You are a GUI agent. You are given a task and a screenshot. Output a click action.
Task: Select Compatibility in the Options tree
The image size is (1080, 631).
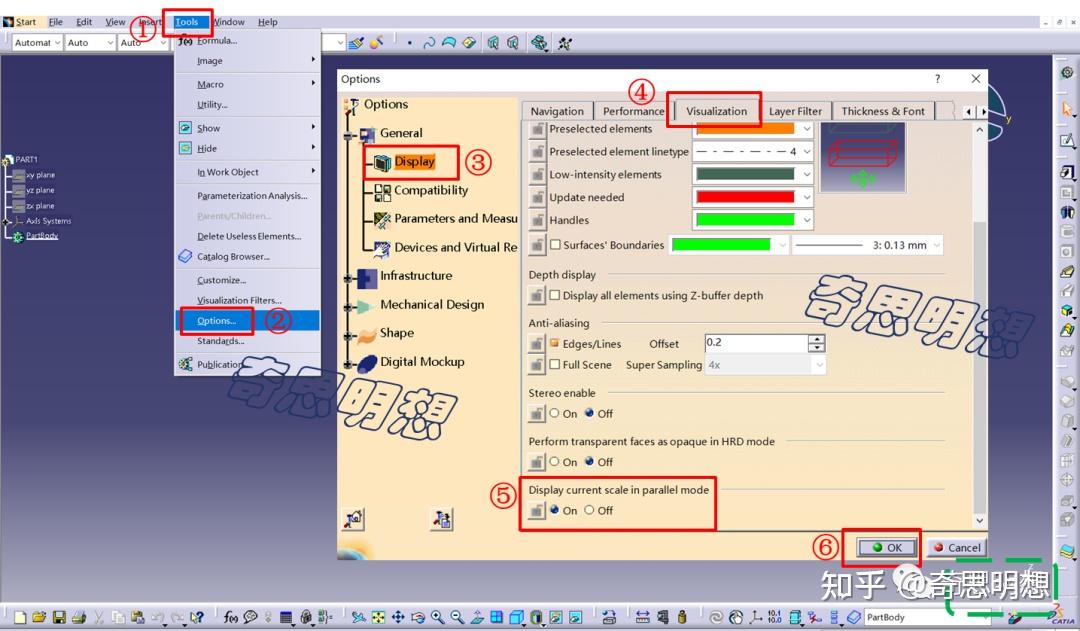[x=430, y=190]
